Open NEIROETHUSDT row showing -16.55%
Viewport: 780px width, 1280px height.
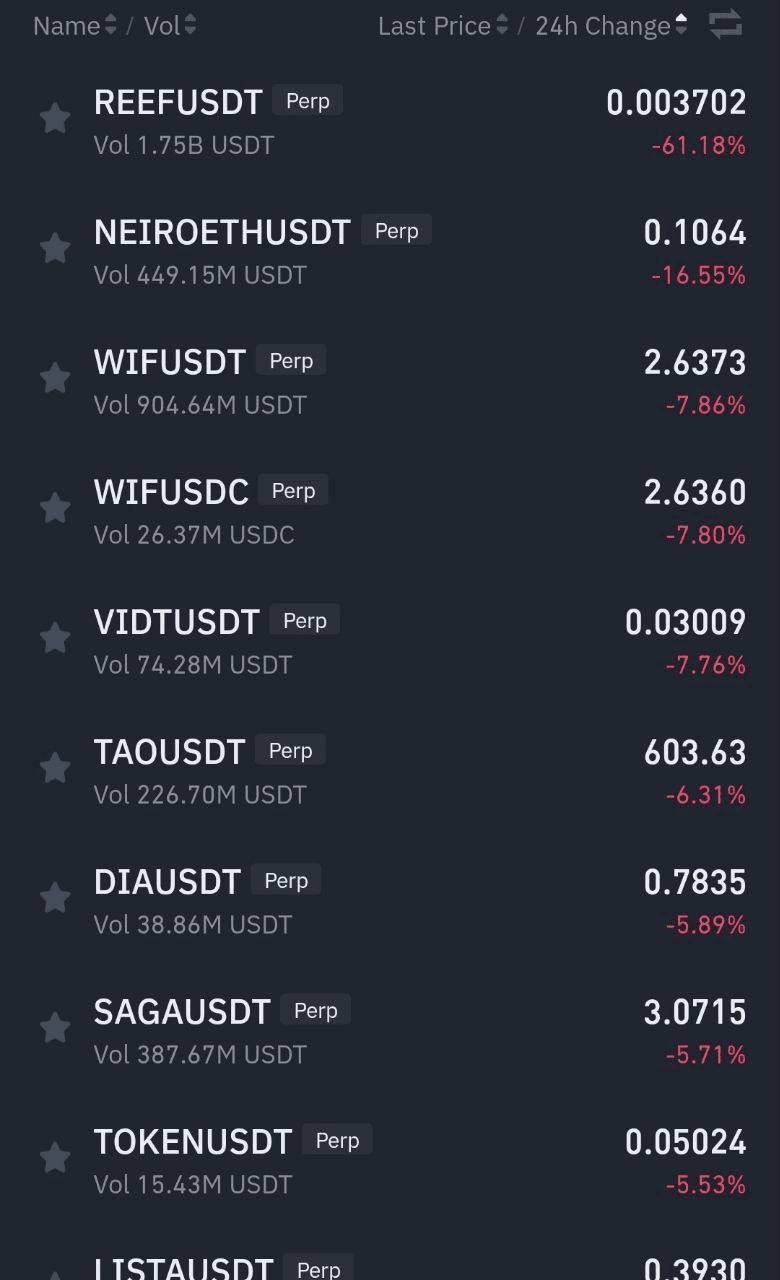[x=390, y=252]
